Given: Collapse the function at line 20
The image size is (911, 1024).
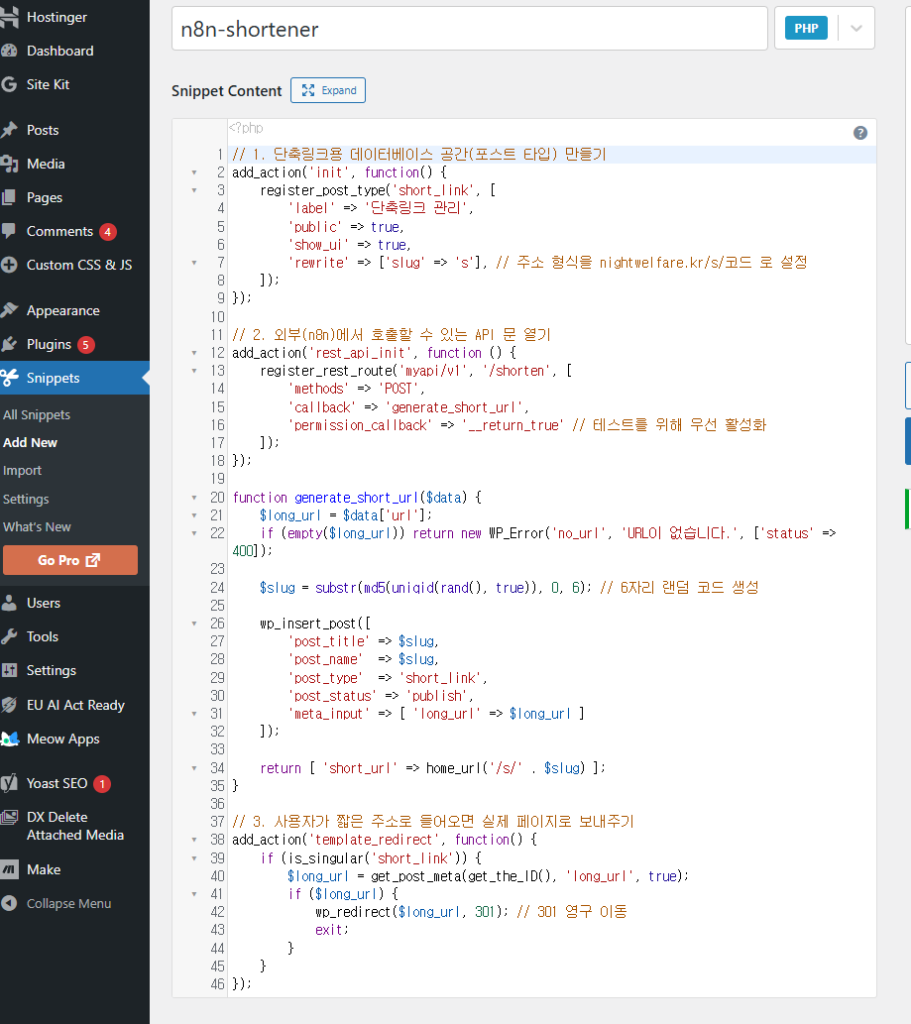Looking at the screenshot, I should [x=194, y=497].
